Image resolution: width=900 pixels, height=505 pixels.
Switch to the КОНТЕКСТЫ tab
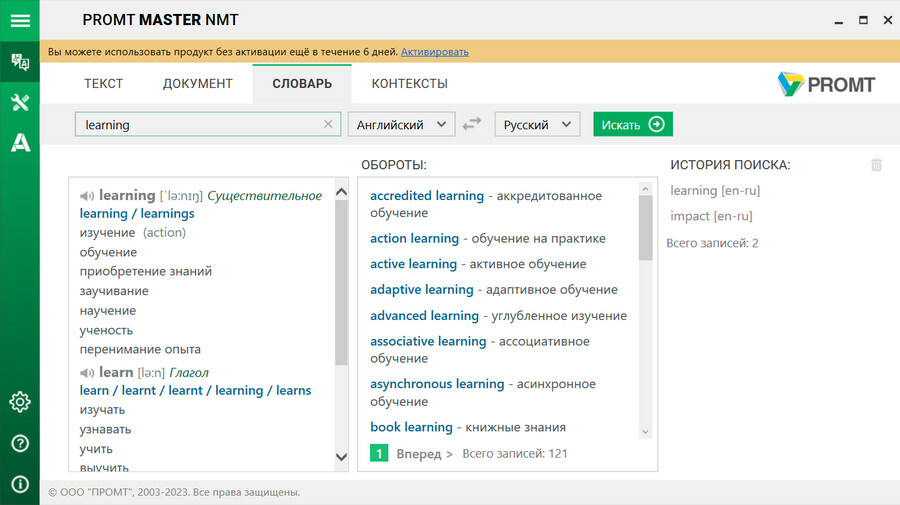click(409, 84)
